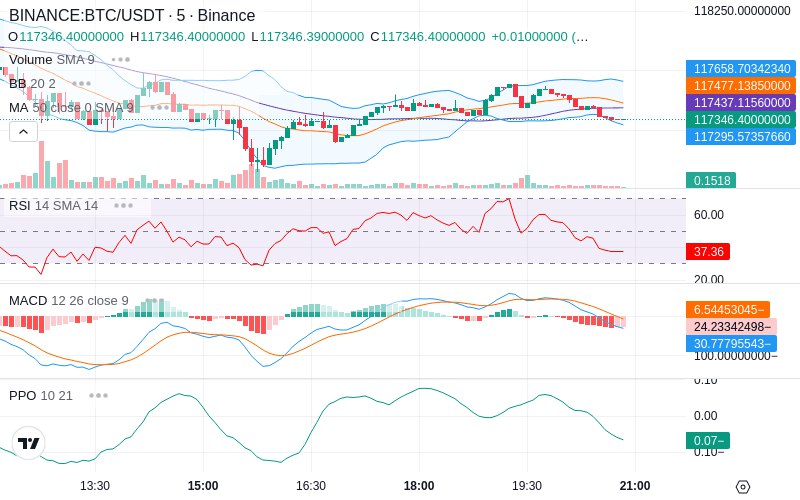
Task: Click the orange 117477.13850000 price label
Action: (x=741, y=85)
